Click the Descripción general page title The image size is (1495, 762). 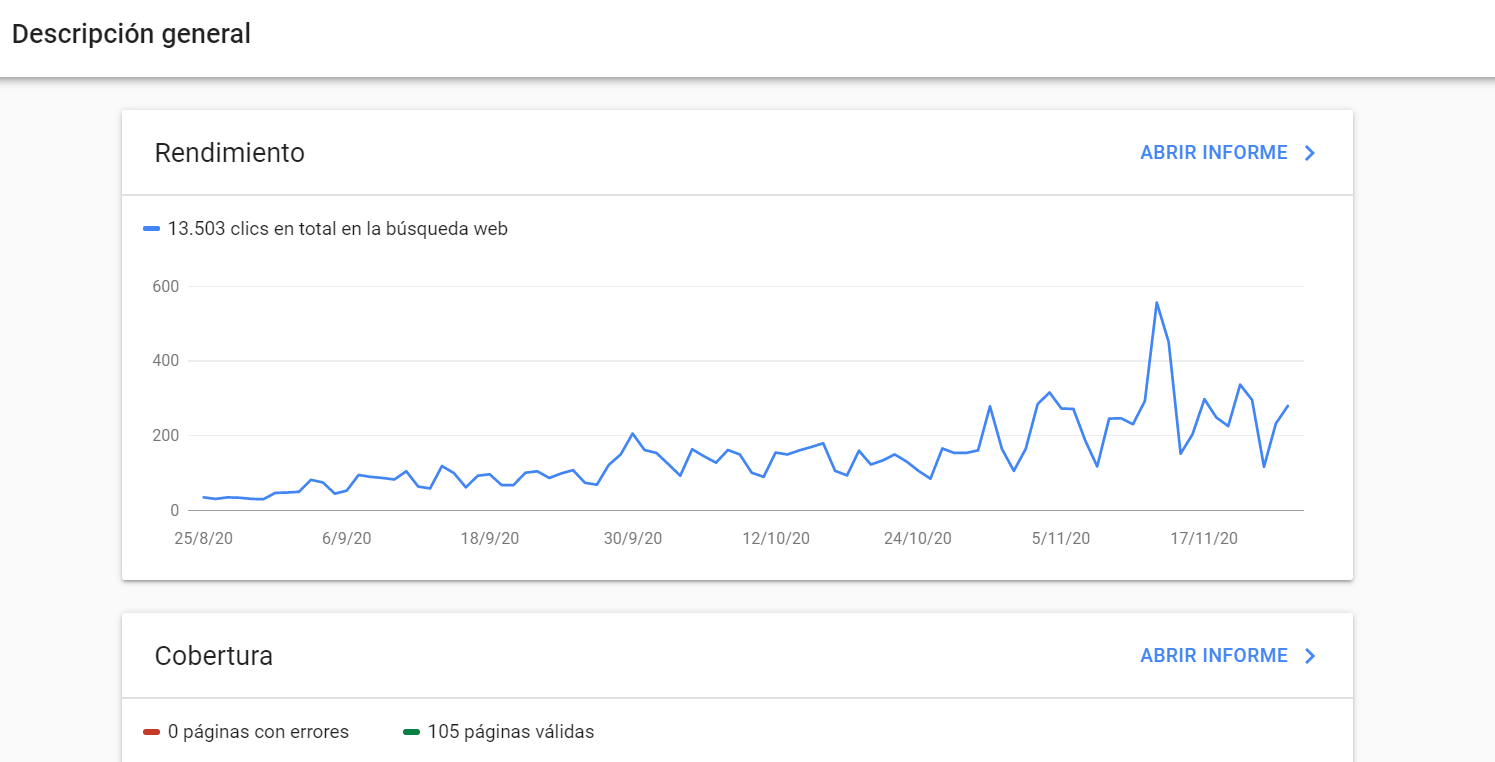(x=131, y=34)
